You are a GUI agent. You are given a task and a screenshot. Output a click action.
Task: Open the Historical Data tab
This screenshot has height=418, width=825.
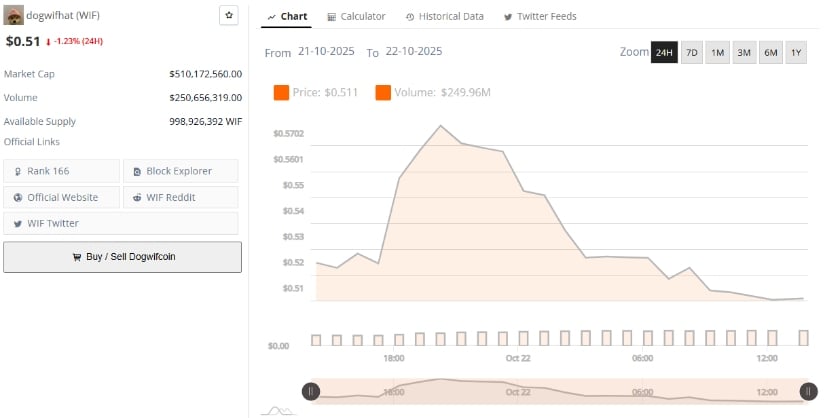(444, 16)
